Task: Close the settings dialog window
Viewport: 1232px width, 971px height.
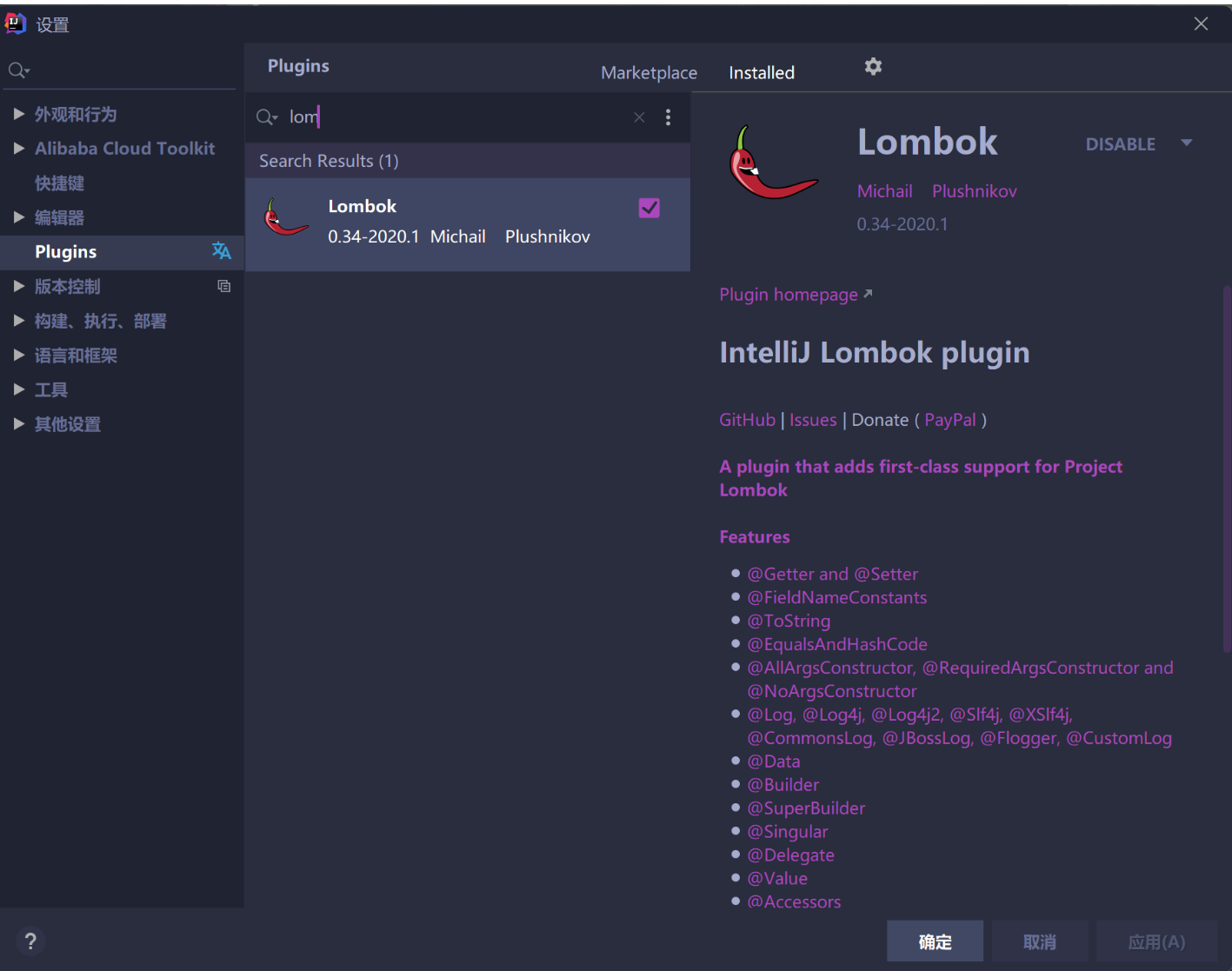Action: tap(1201, 23)
